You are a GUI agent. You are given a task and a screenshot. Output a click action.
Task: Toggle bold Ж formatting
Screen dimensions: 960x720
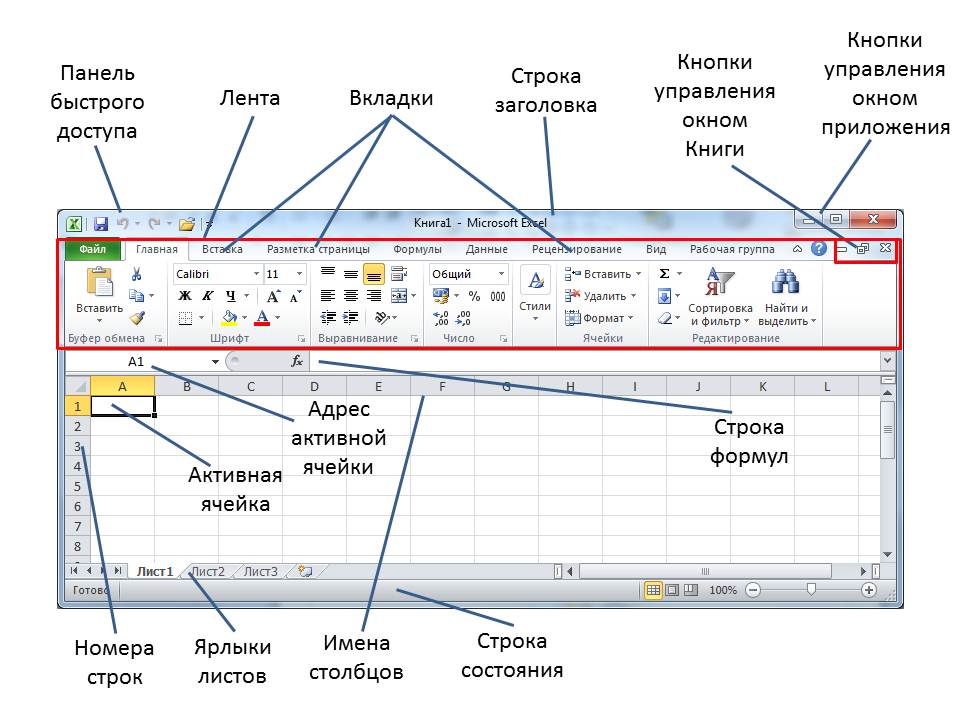[x=185, y=296]
